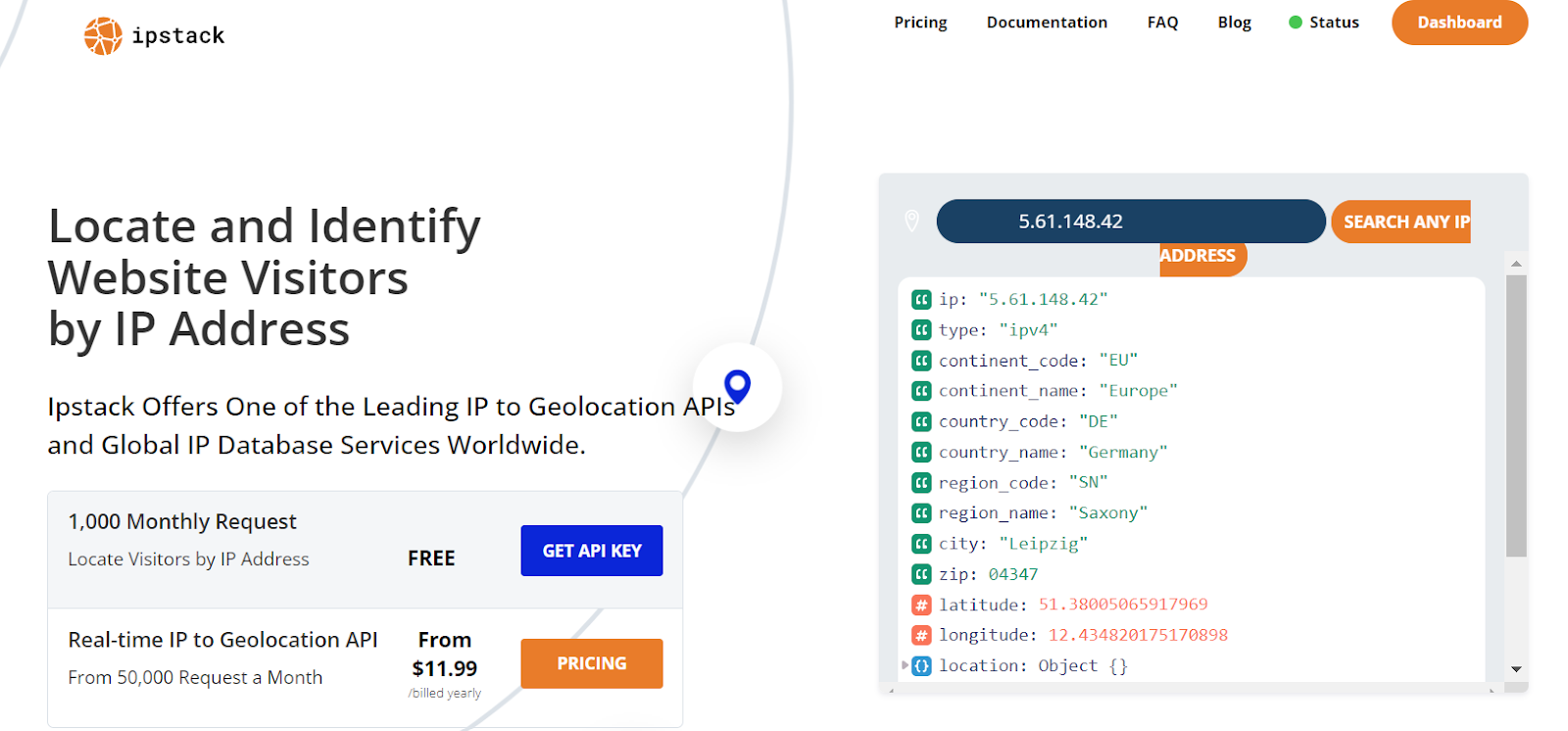The width and height of the screenshot is (1568, 731).
Task: Click the vertical scrollbar thumb in JSON panel
Action: 1516,415
